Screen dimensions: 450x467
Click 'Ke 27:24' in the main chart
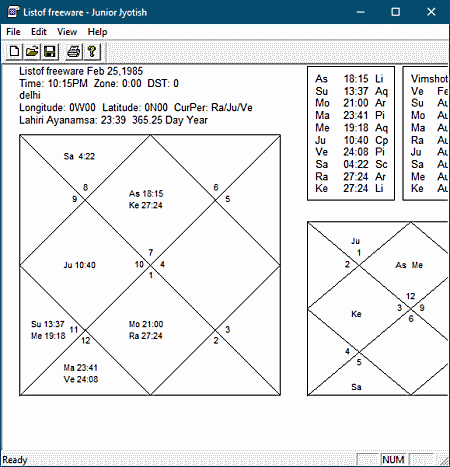[146, 205]
